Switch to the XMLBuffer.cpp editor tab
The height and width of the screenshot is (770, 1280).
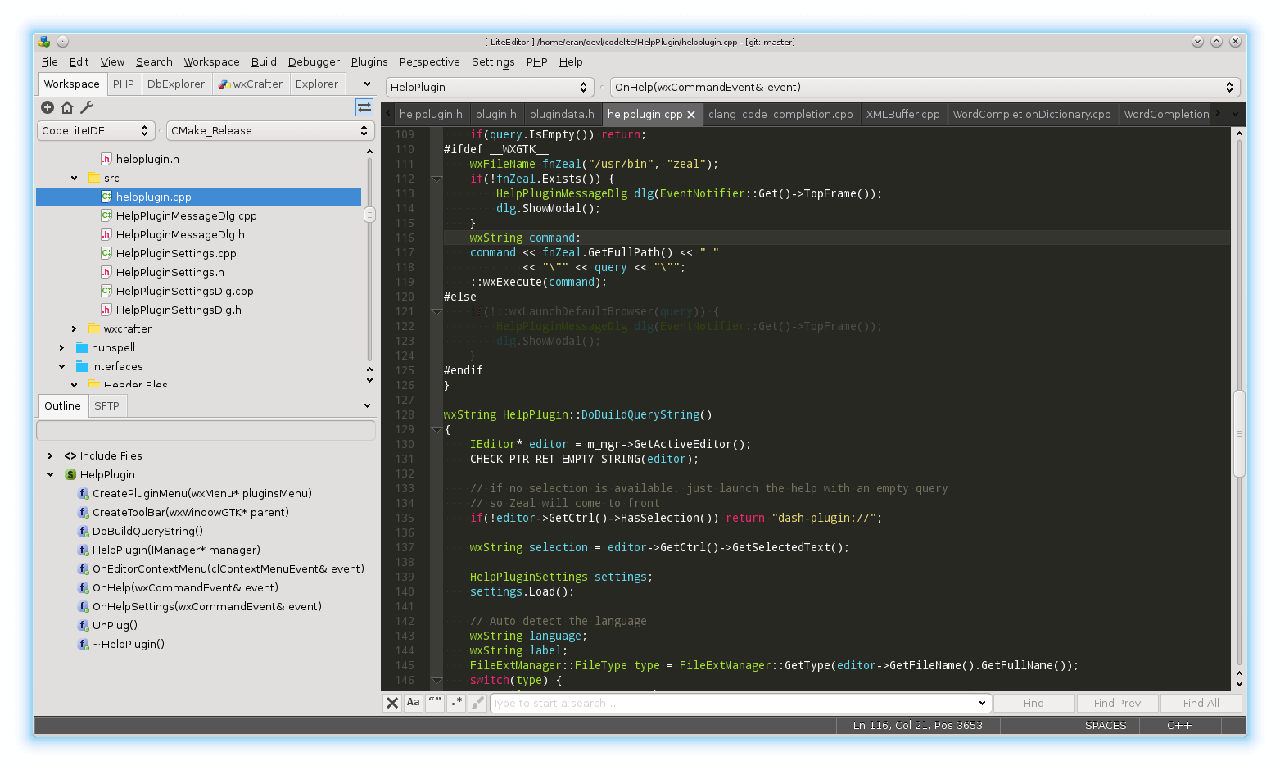(902, 115)
